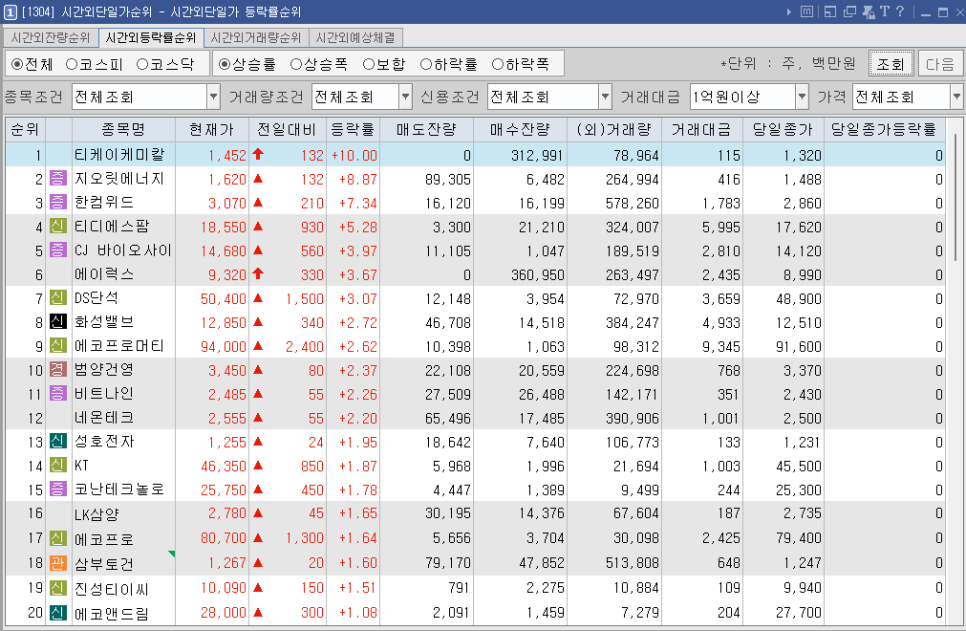Click the black 신 badge beside 화성밸브

point(57,322)
